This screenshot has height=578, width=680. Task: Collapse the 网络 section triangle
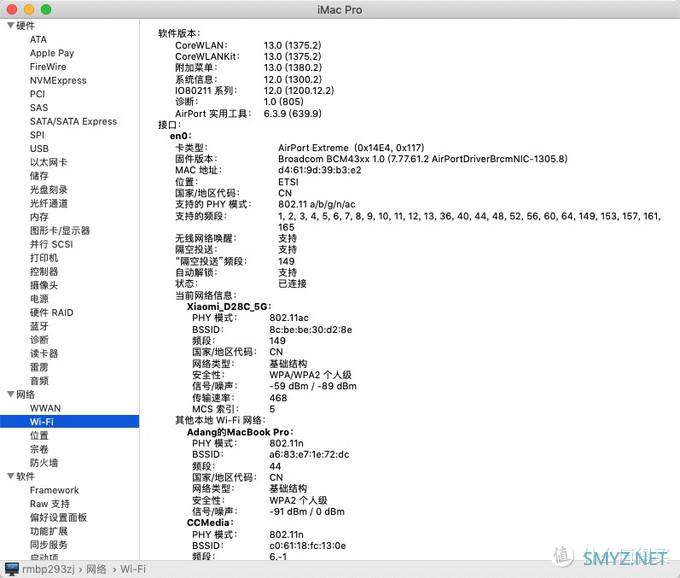[10, 394]
